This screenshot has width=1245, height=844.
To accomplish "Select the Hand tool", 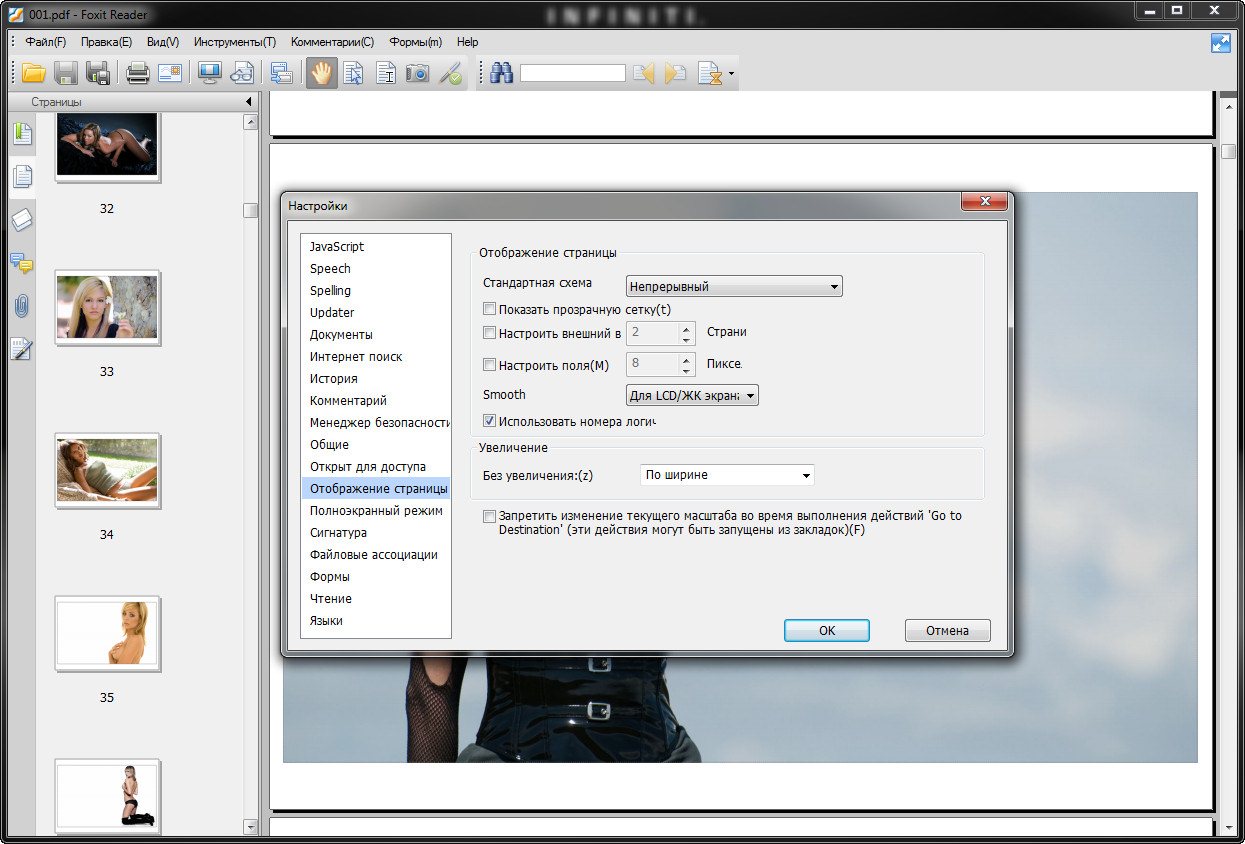I will (321, 73).
